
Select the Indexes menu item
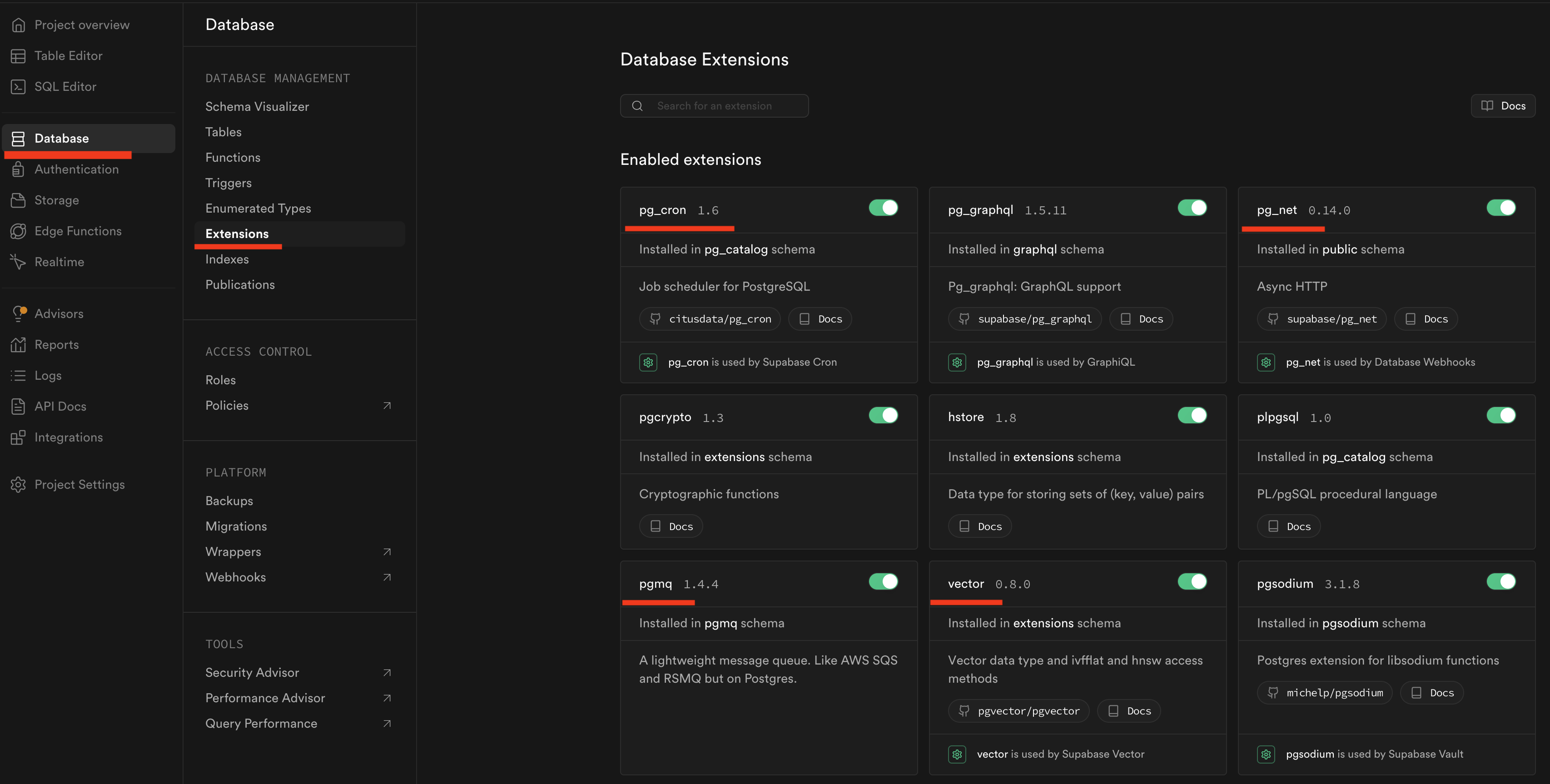(227, 259)
